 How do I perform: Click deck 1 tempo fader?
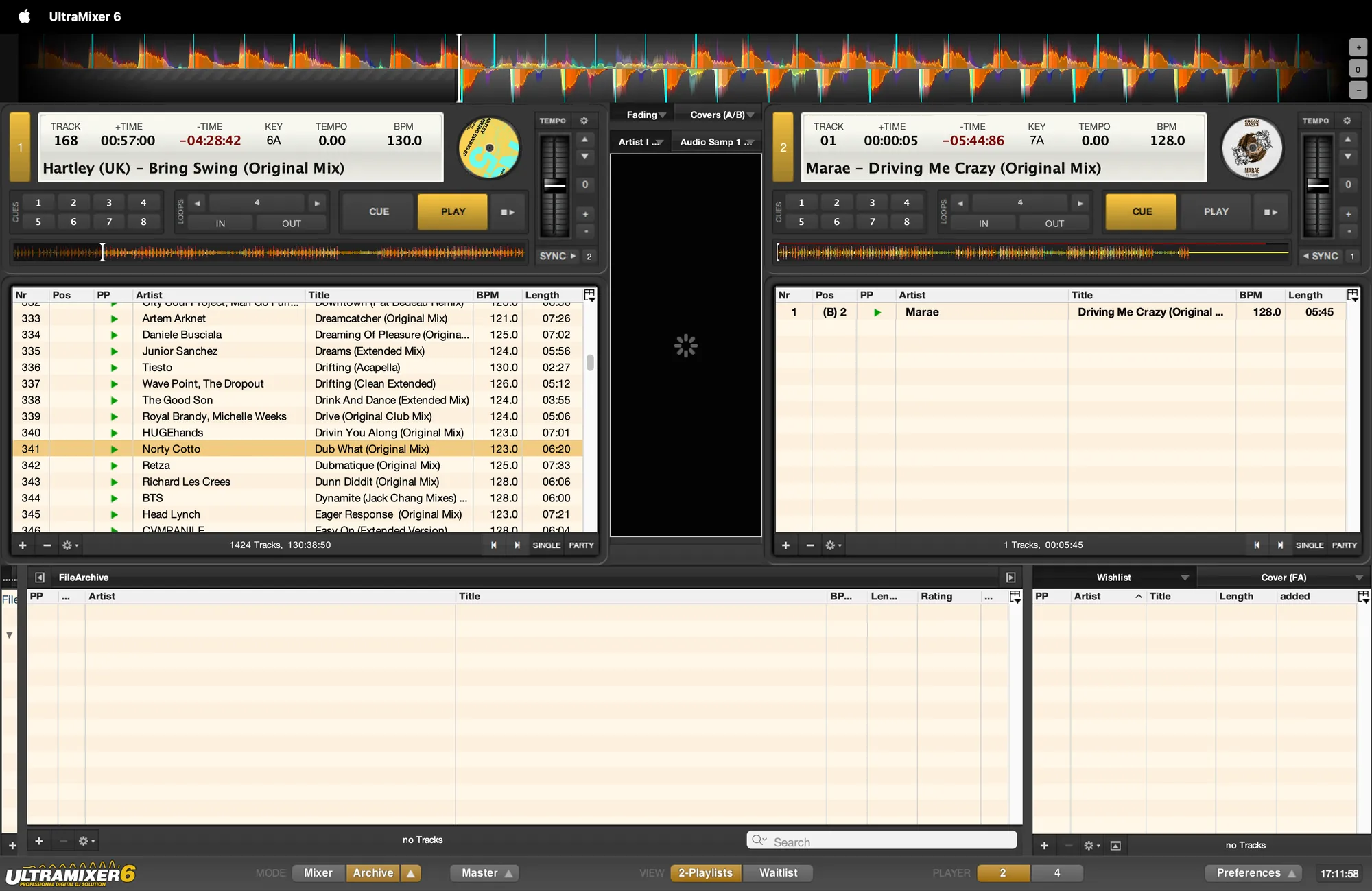(554, 184)
